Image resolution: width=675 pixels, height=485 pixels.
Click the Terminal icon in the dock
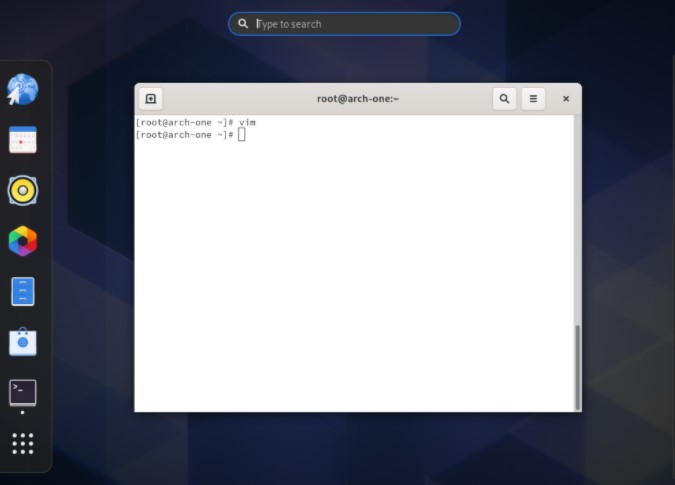[23, 392]
